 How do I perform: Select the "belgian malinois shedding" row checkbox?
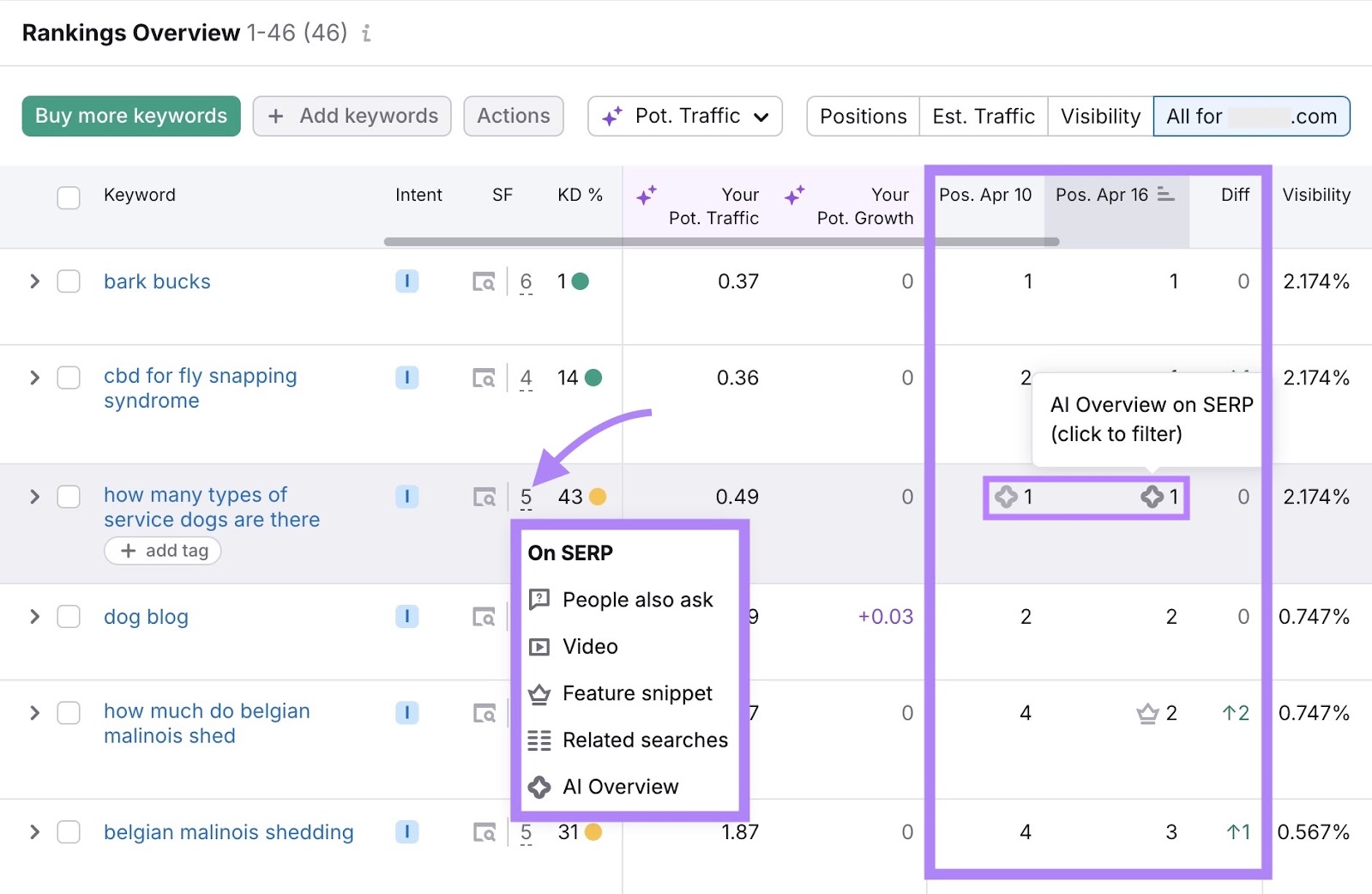pos(69,832)
